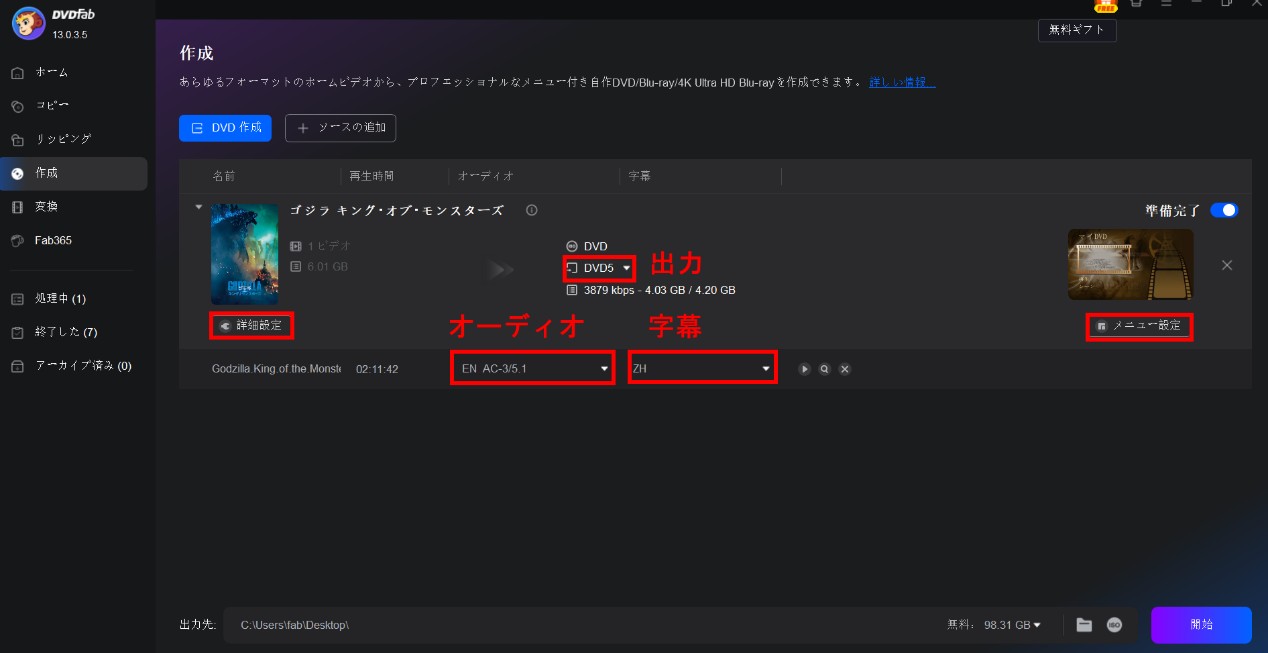The height and width of the screenshot is (653, 1268).
Task: Click ソースの追加 button
Action: (341, 128)
